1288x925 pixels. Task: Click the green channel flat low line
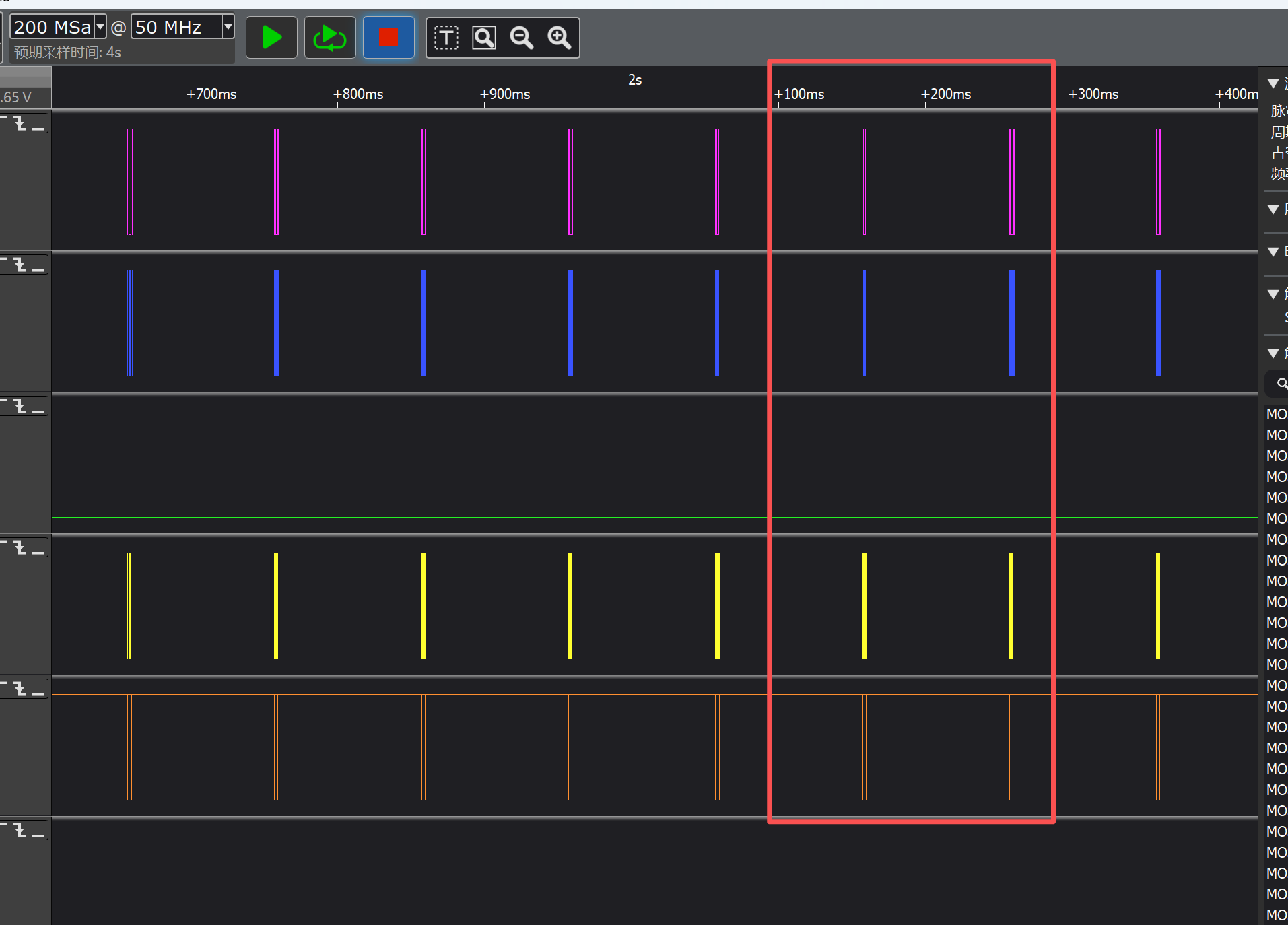(x=654, y=517)
